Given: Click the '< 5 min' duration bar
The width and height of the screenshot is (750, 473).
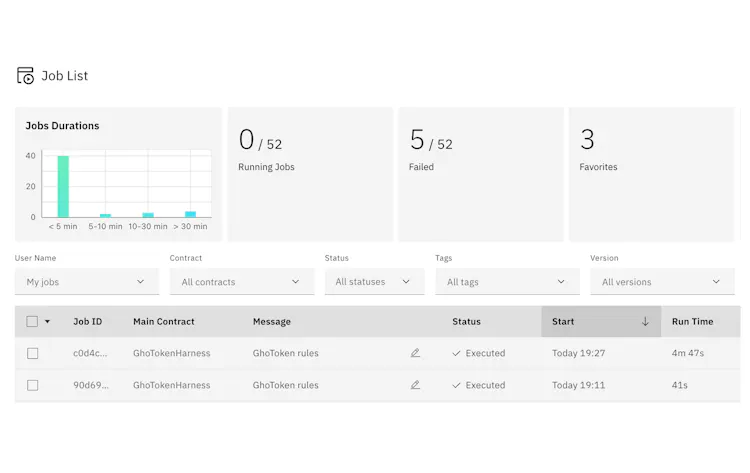Looking at the screenshot, I should (x=63, y=187).
